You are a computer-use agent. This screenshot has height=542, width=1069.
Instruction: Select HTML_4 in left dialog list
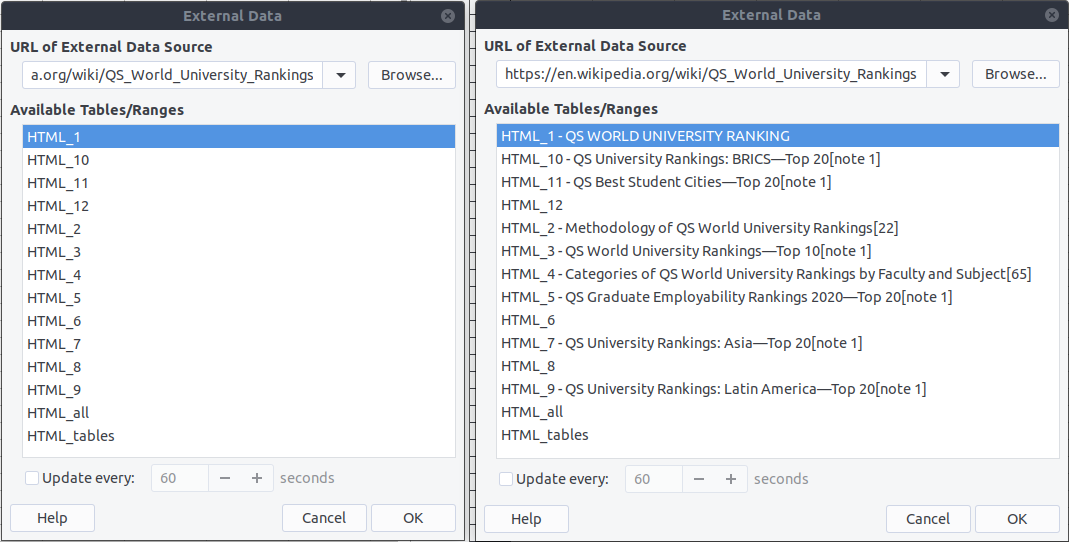pyautogui.click(x=239, y=275)
